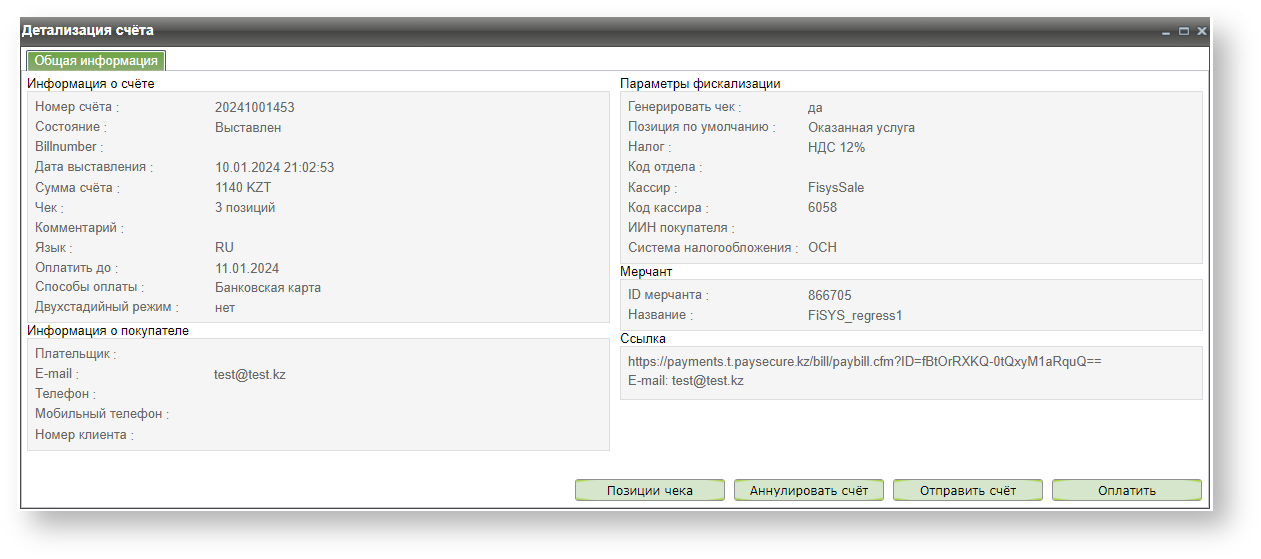
Task: Maximize the Детализация счёта window
Action: 1184,32
